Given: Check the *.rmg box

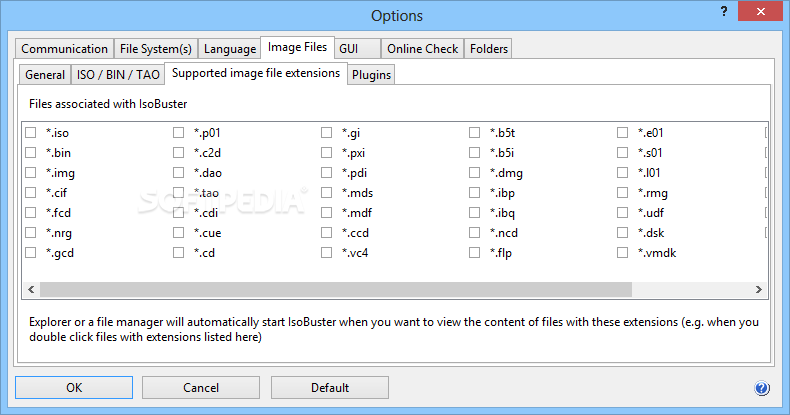Looking at the screenshot, I should [x=622, y=192].
